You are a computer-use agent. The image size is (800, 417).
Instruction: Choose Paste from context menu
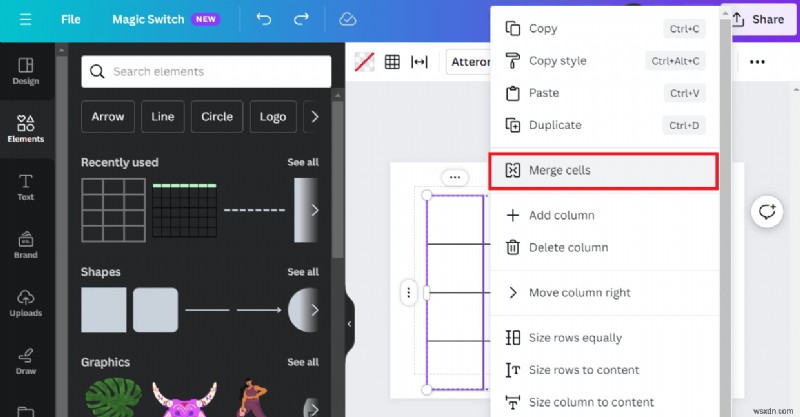coord(605,93)
